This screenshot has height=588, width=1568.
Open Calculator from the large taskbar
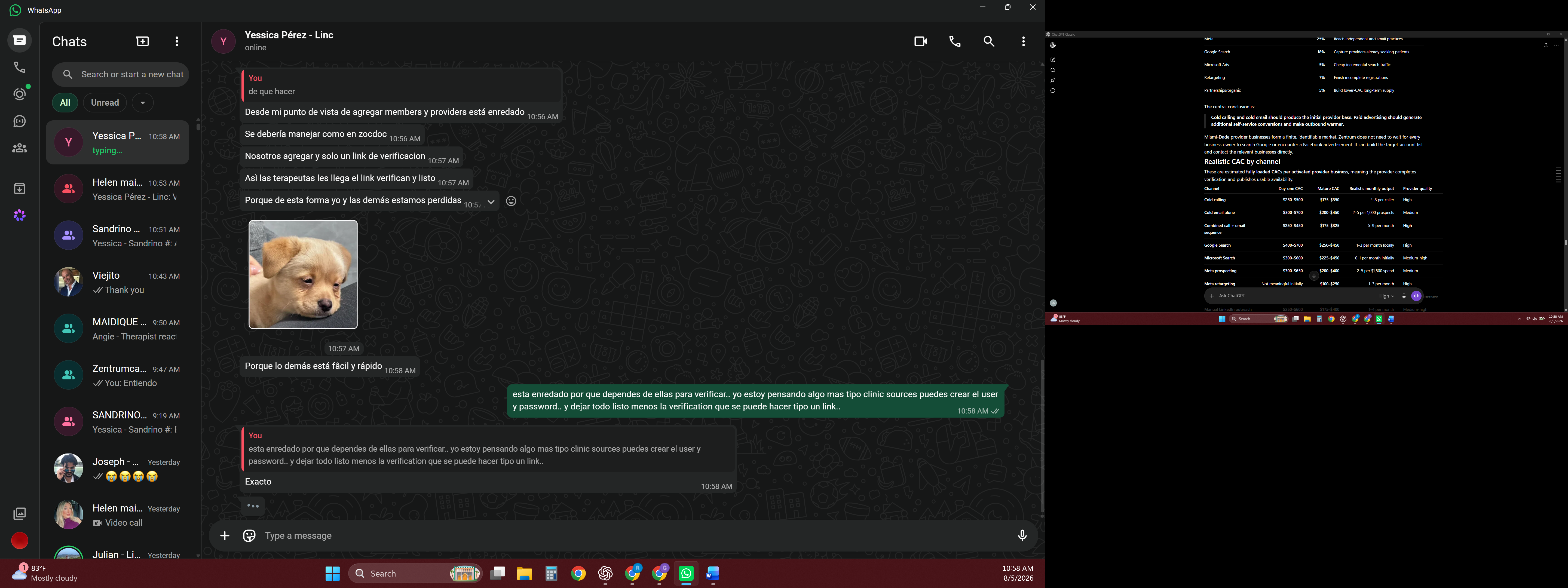pos(552,573)
